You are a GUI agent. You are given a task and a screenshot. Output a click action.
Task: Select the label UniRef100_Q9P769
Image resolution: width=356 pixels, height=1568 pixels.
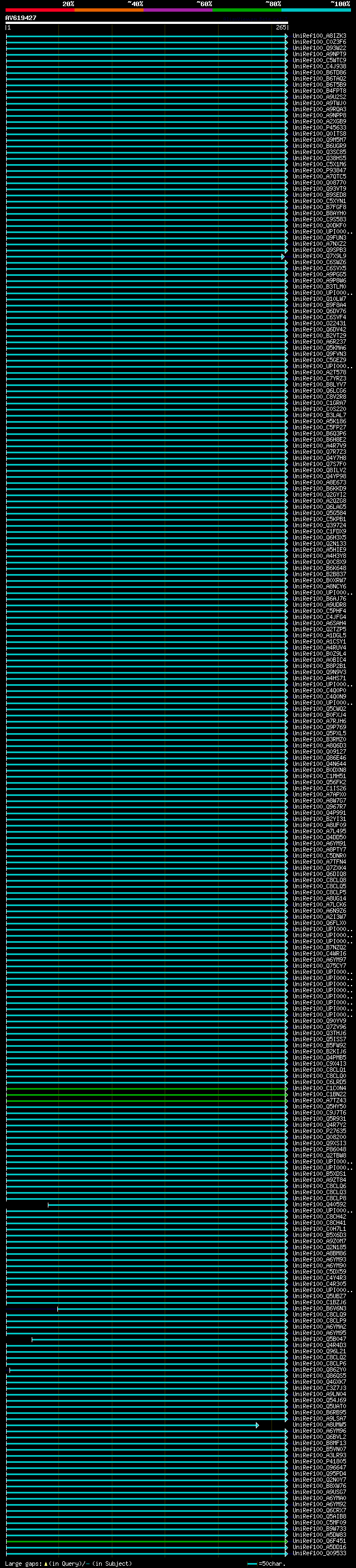pyautogui.click(x=319, y=727)
